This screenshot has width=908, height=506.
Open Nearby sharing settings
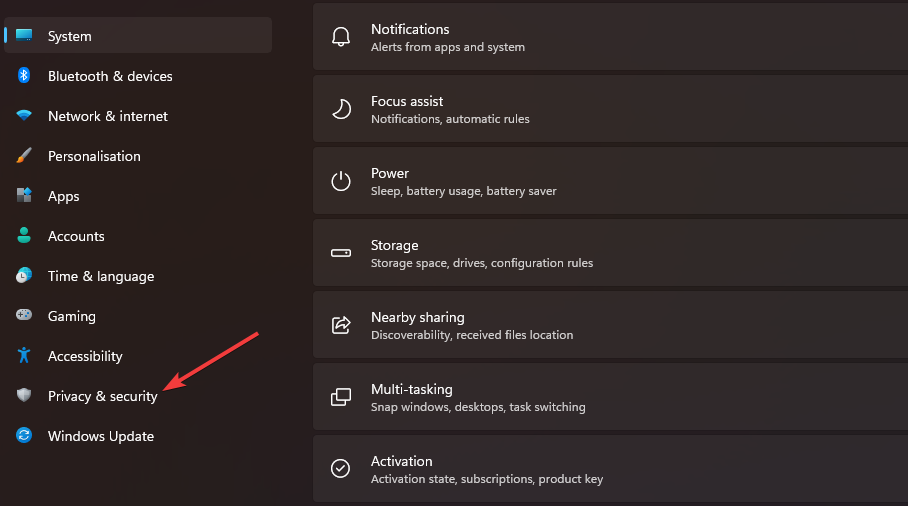610,325
